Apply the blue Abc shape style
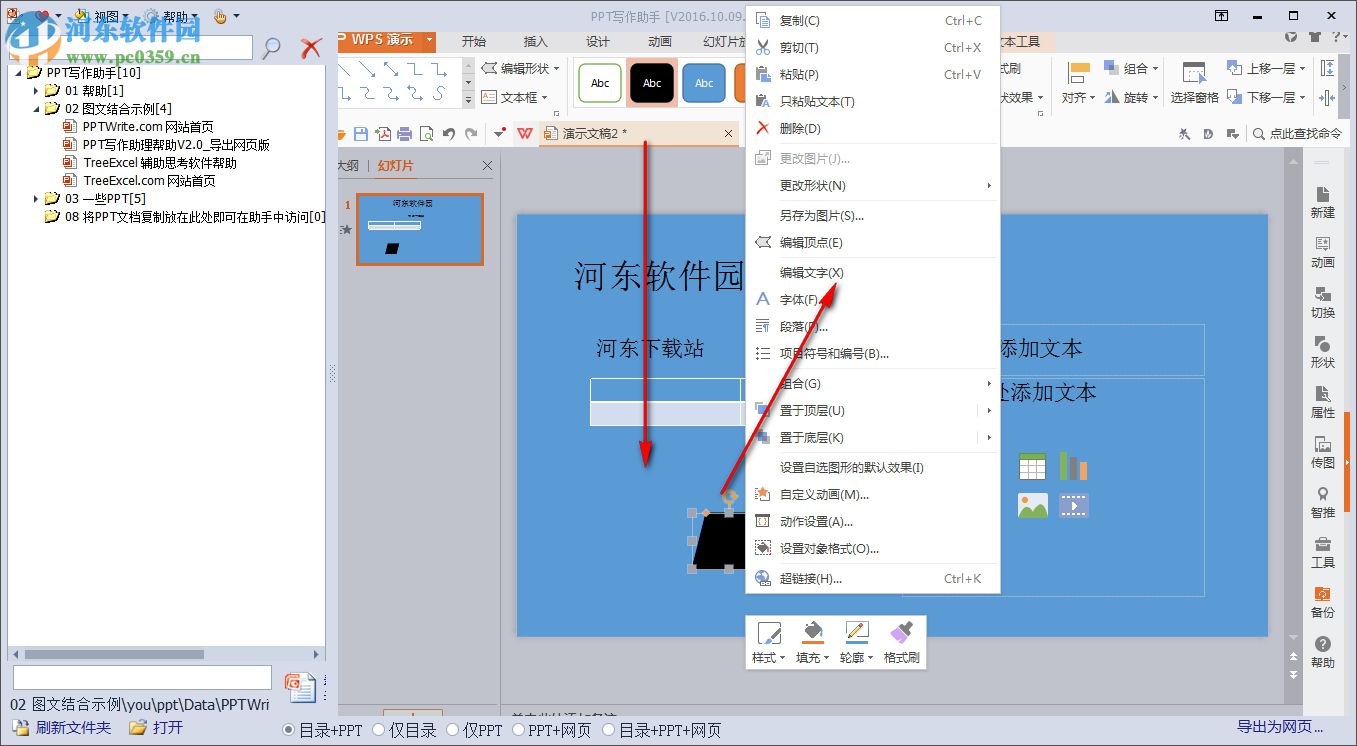 (704, 83)
